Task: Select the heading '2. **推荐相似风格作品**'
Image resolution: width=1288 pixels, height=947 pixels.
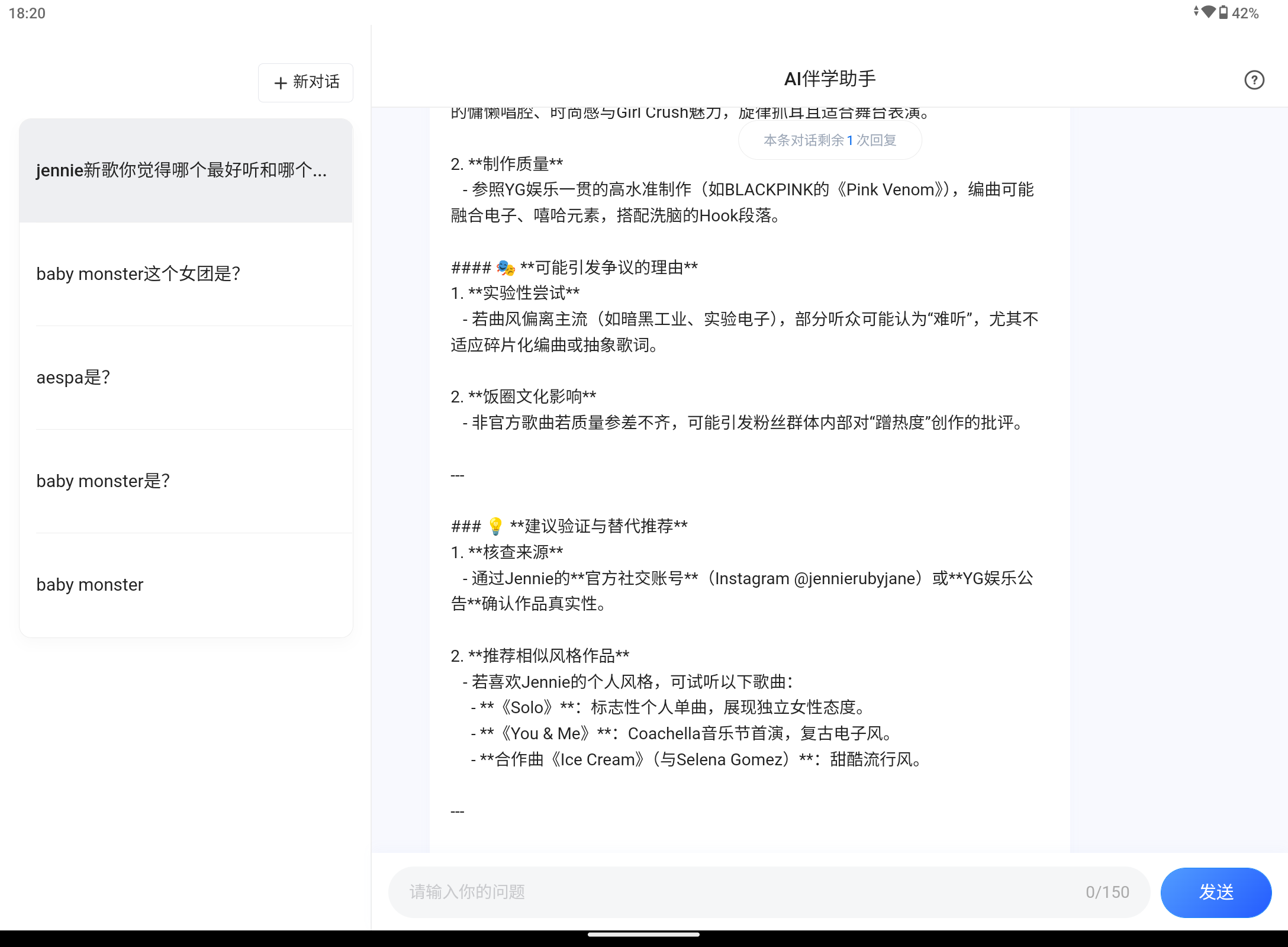Action: pos(540,656)
